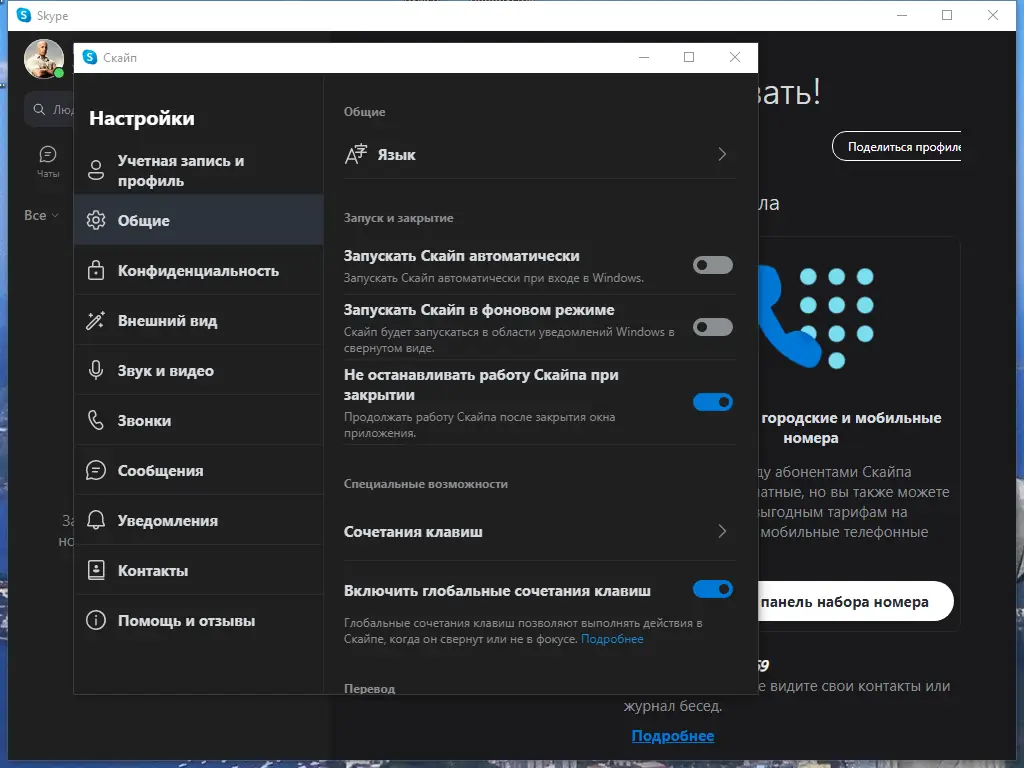Expand the 'Сочетания клавиш' chevron arrow
The width and height of the screenshot is (1024, 768).
point(722,532)
